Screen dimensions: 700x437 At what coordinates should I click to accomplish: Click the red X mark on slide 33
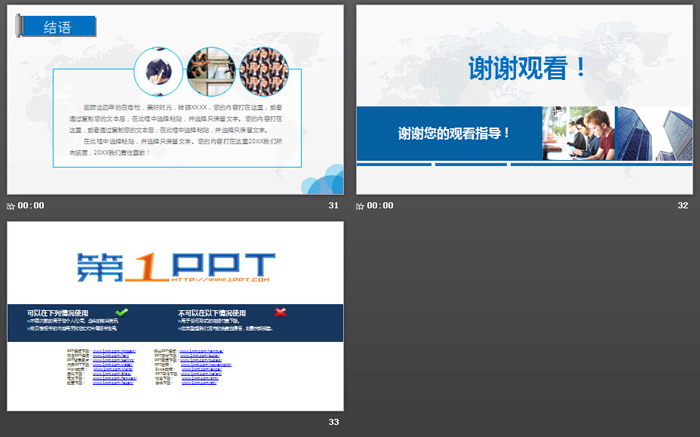[280, 312]
